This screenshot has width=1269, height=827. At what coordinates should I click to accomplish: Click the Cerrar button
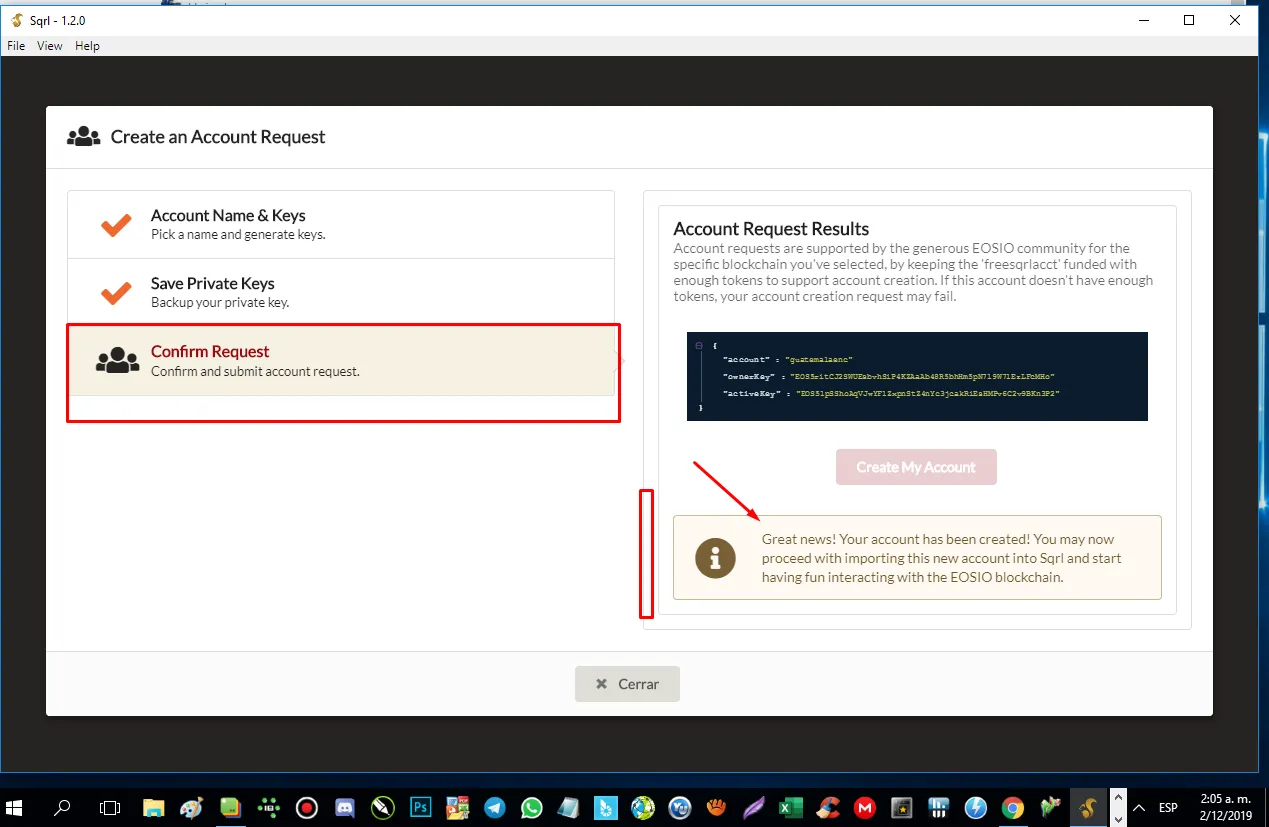[x=627, y=684]
